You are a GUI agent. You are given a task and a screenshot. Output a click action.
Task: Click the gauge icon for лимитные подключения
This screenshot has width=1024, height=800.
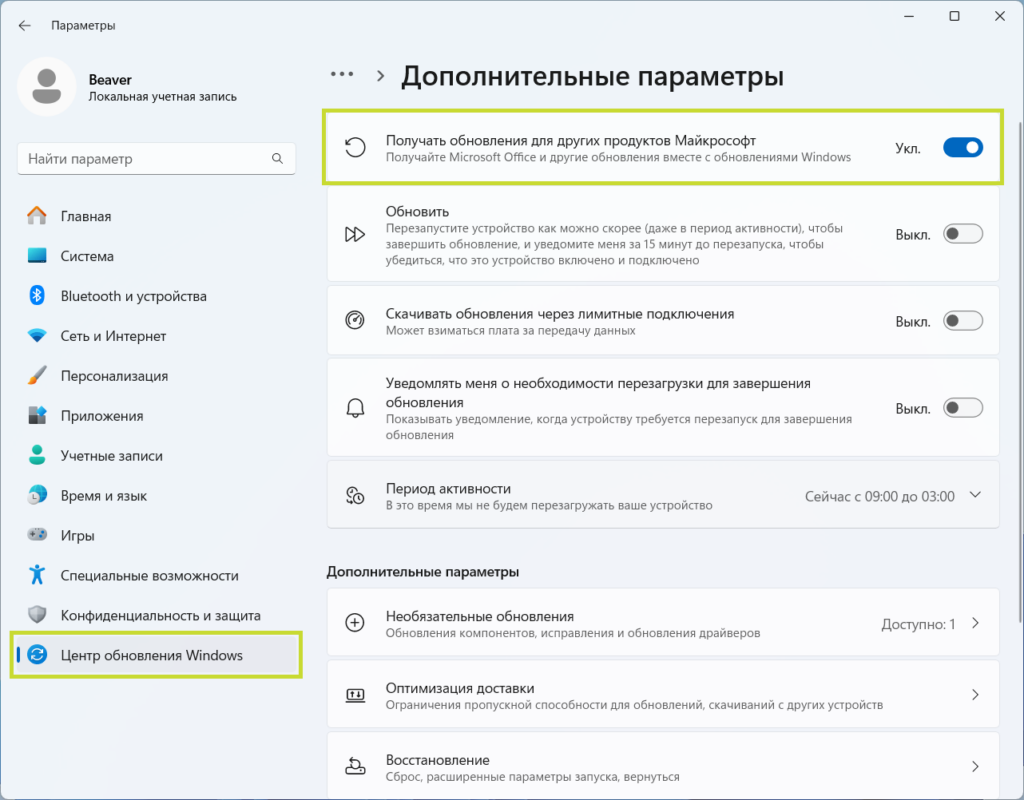(355, 321)
